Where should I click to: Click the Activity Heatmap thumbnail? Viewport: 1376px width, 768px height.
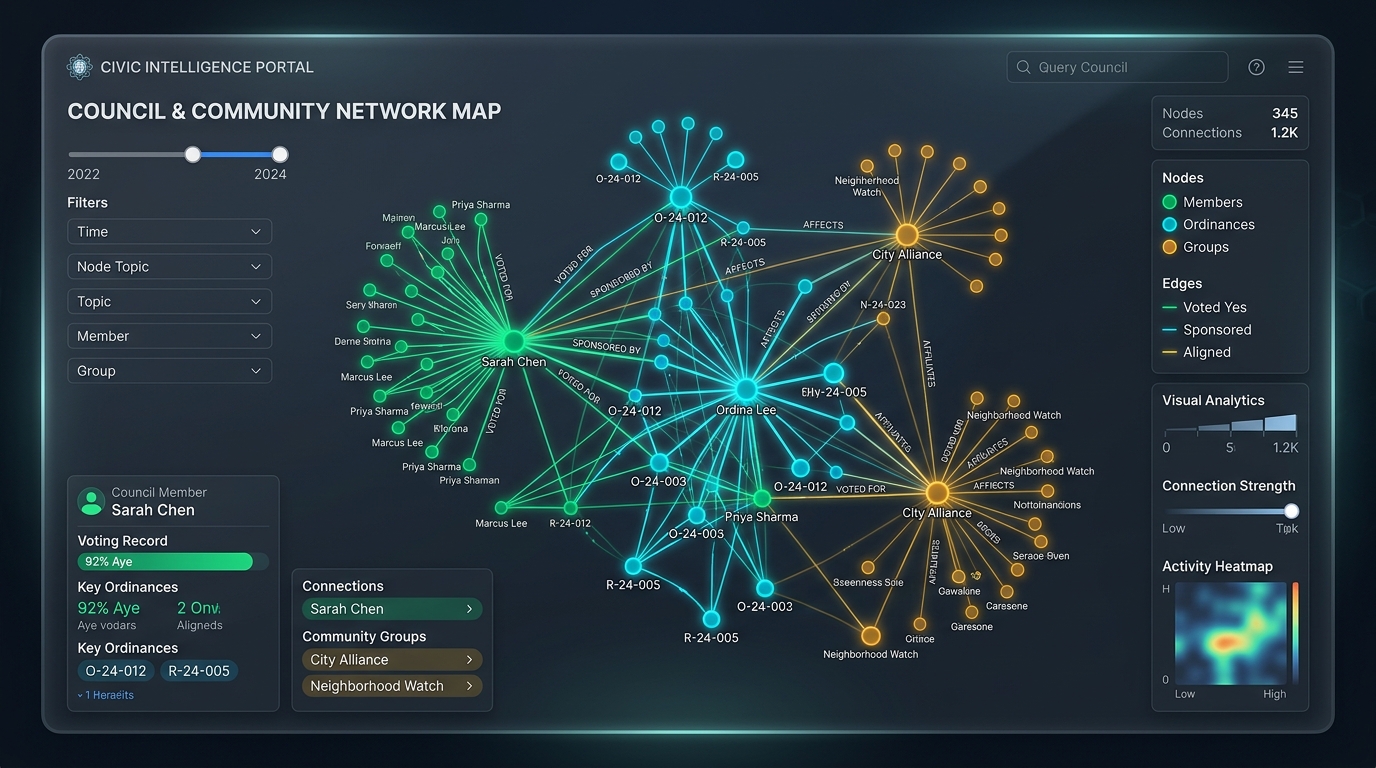click(1229, 633)
